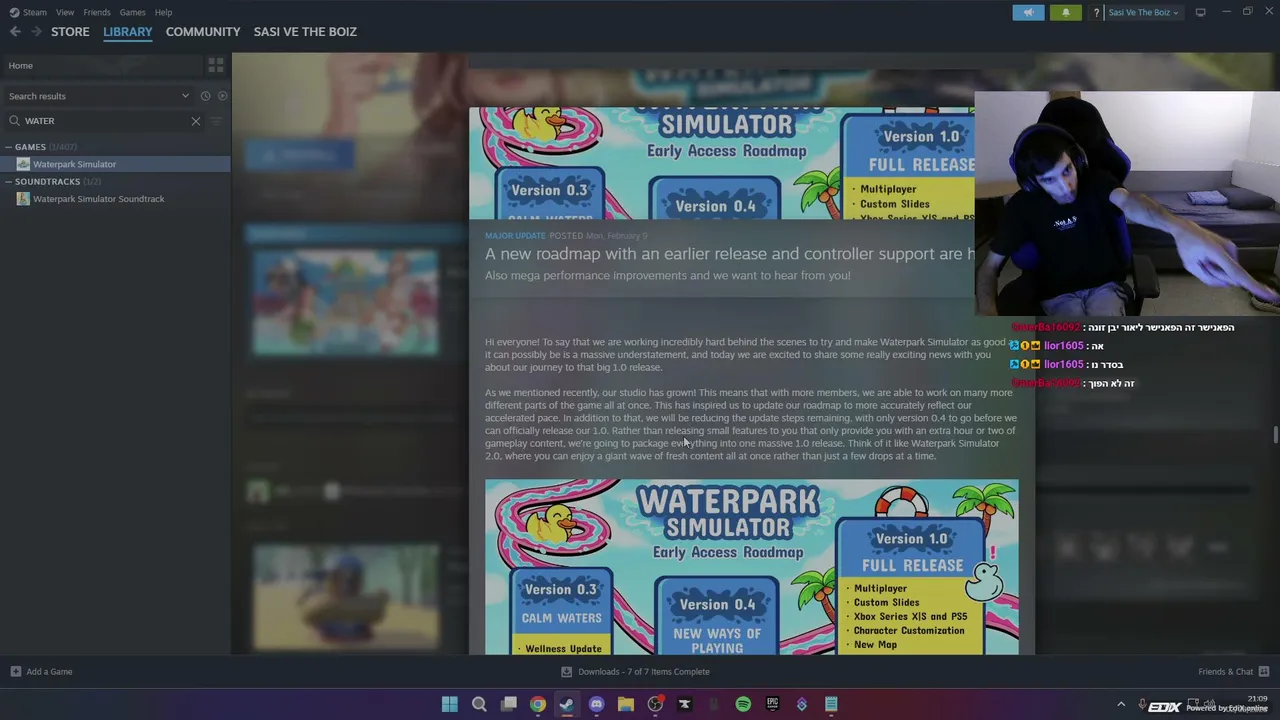The image size is (1280, 720).
Task: Open Downloads - 7 of 7 Items Complete
Action: click(x=636, y=672)
